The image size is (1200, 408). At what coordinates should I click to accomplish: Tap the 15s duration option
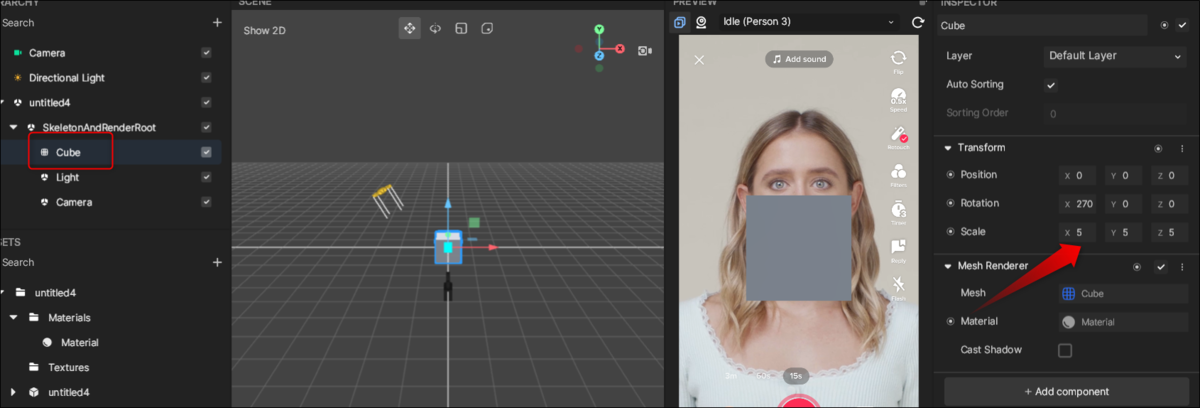[795, 375]
